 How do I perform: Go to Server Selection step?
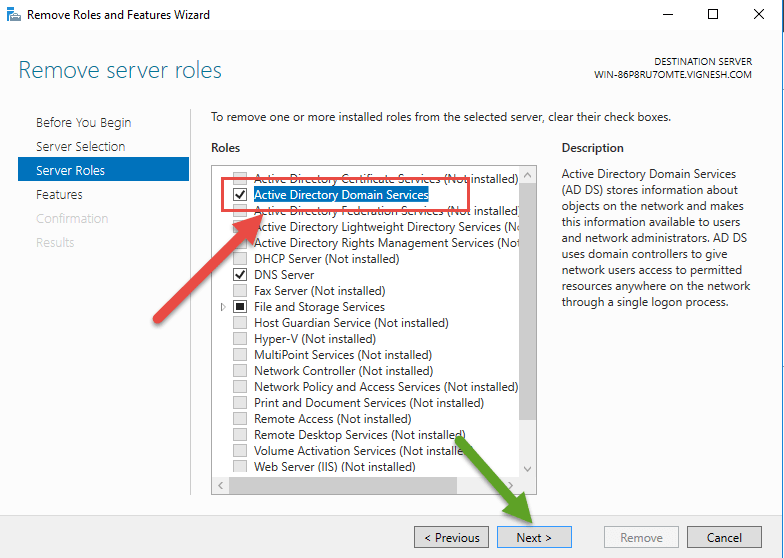80,146
